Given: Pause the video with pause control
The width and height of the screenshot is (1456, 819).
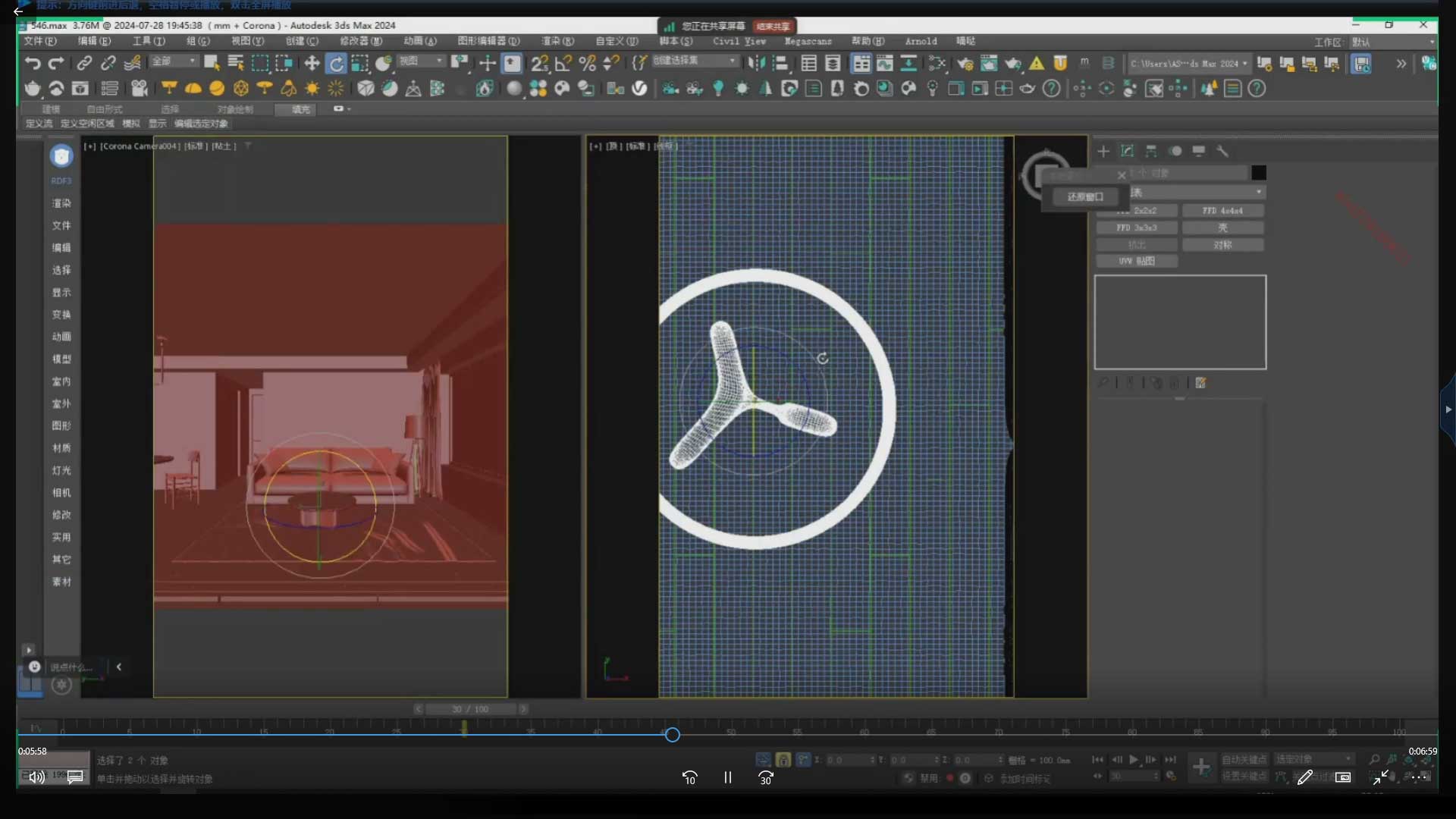Looking at the screenshot, I should (x=727, y=777).
